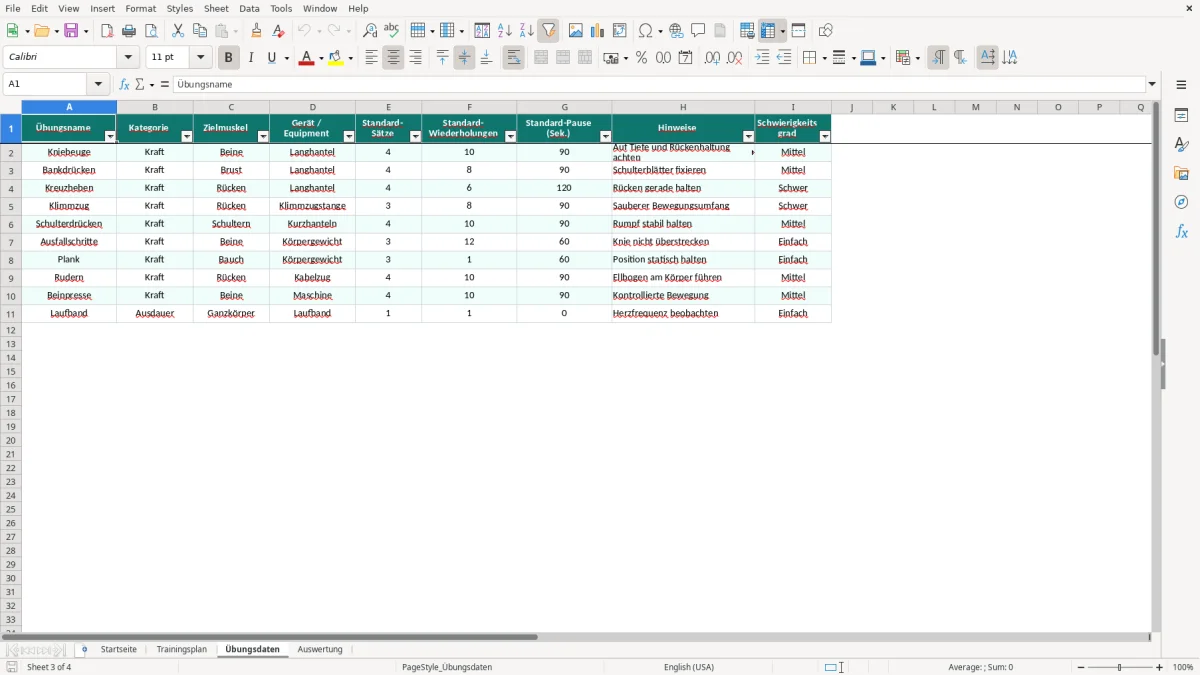Click the 100% zoom level
This screenshot has width=1200, height=675.
1183,667
